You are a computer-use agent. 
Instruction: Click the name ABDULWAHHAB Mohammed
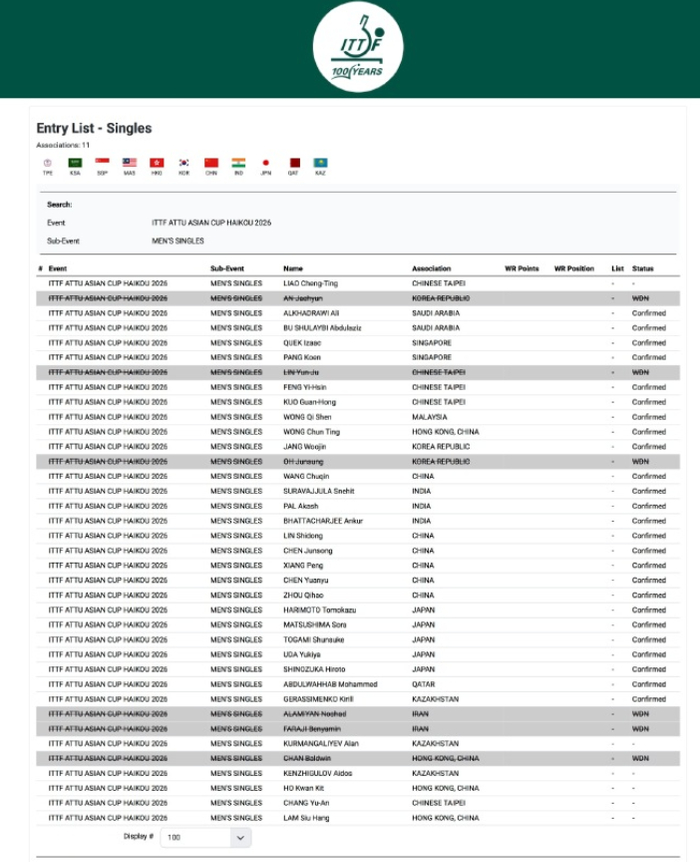point(330,684)
